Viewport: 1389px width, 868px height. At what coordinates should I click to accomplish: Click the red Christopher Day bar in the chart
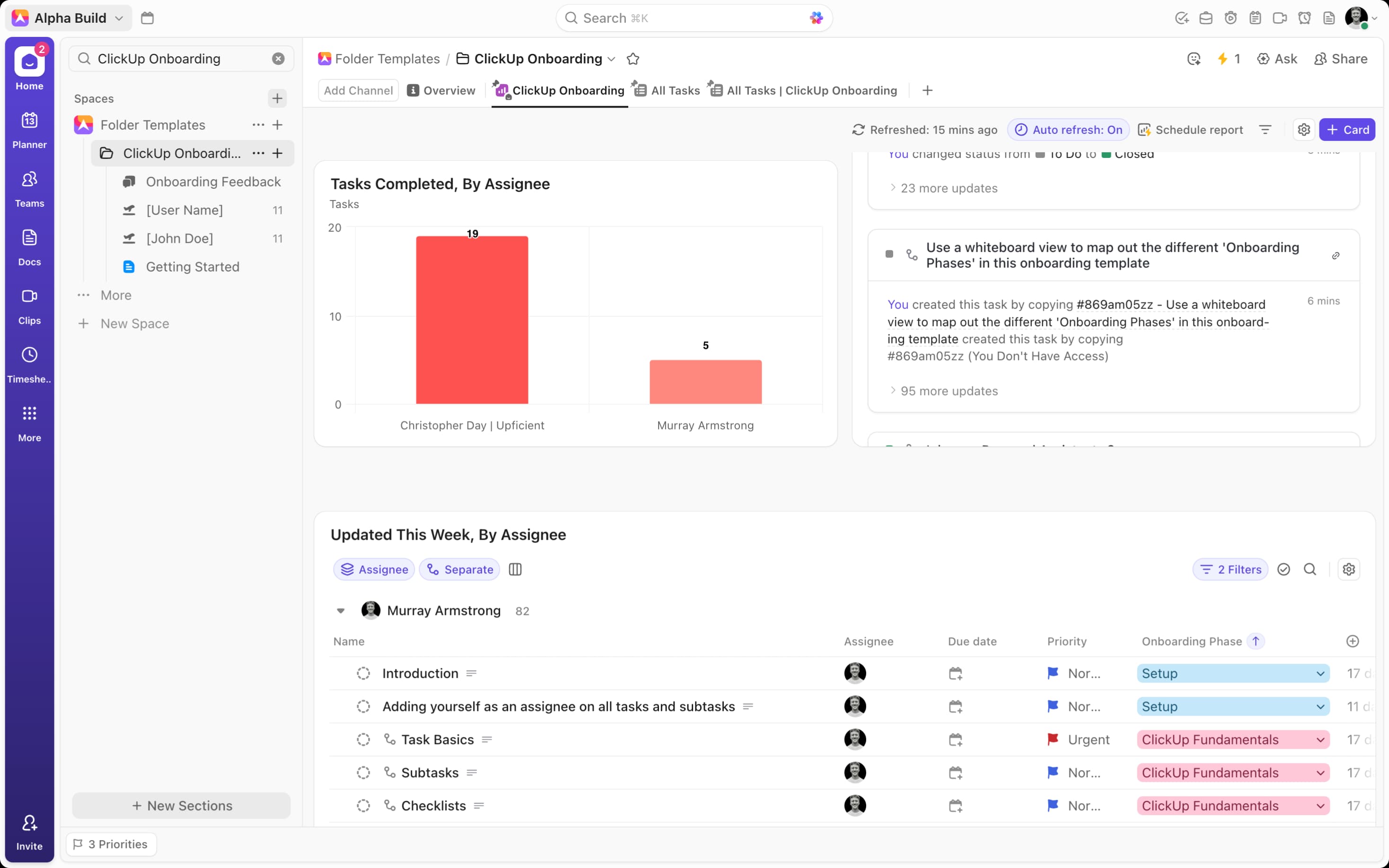coord(472,320)
